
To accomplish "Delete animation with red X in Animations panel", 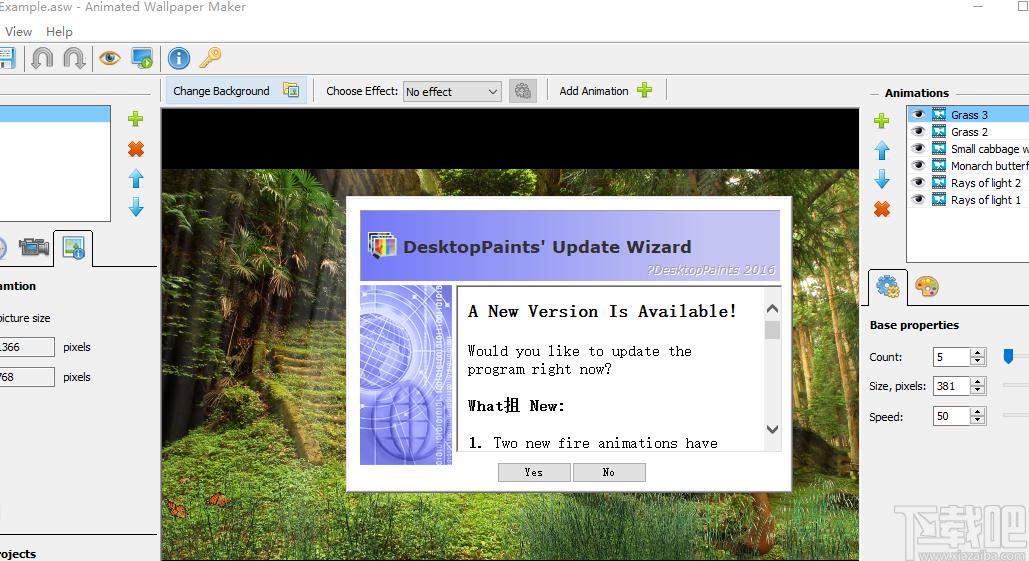I will point(881,209).
